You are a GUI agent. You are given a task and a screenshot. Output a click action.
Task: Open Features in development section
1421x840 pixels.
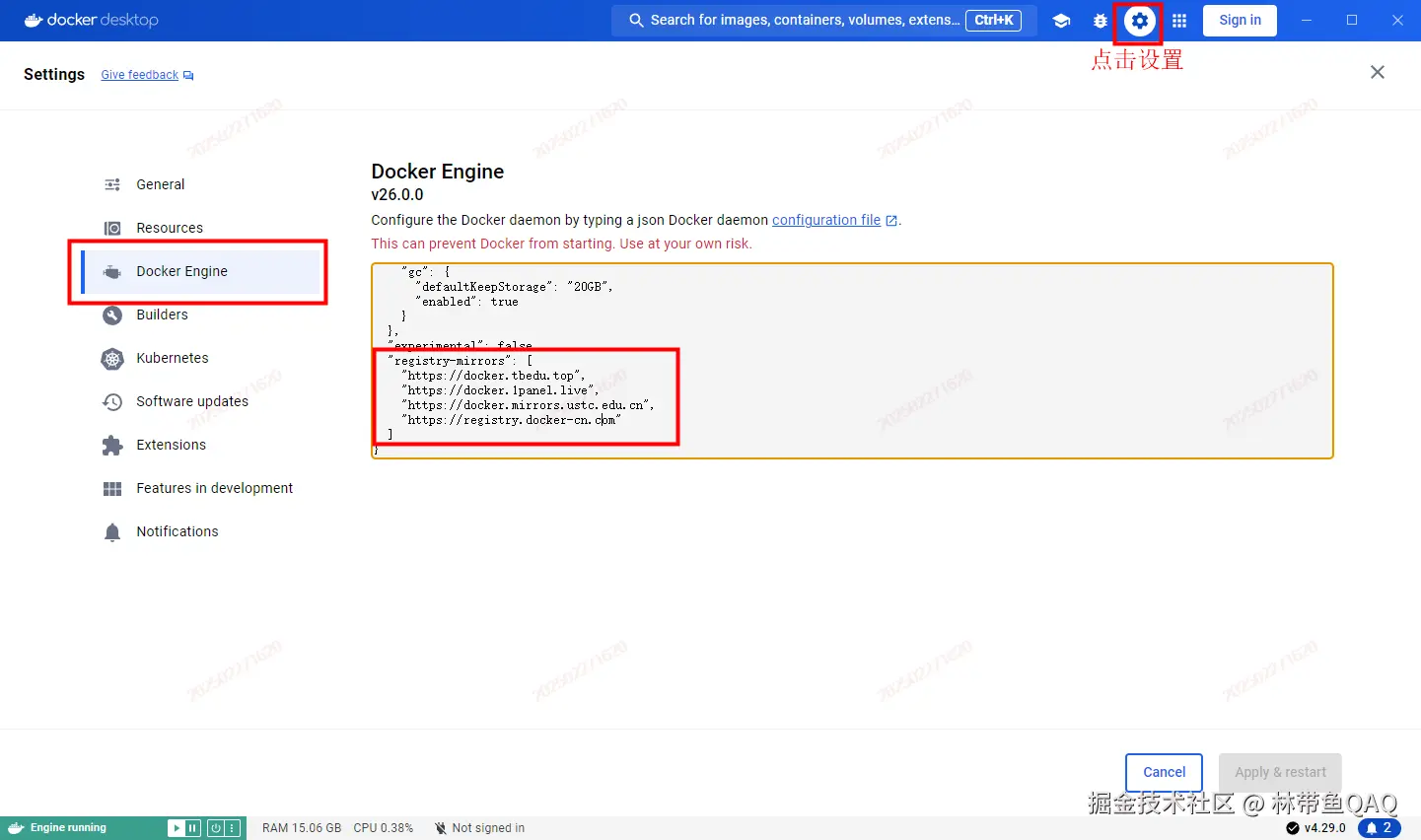coord(201,488)
